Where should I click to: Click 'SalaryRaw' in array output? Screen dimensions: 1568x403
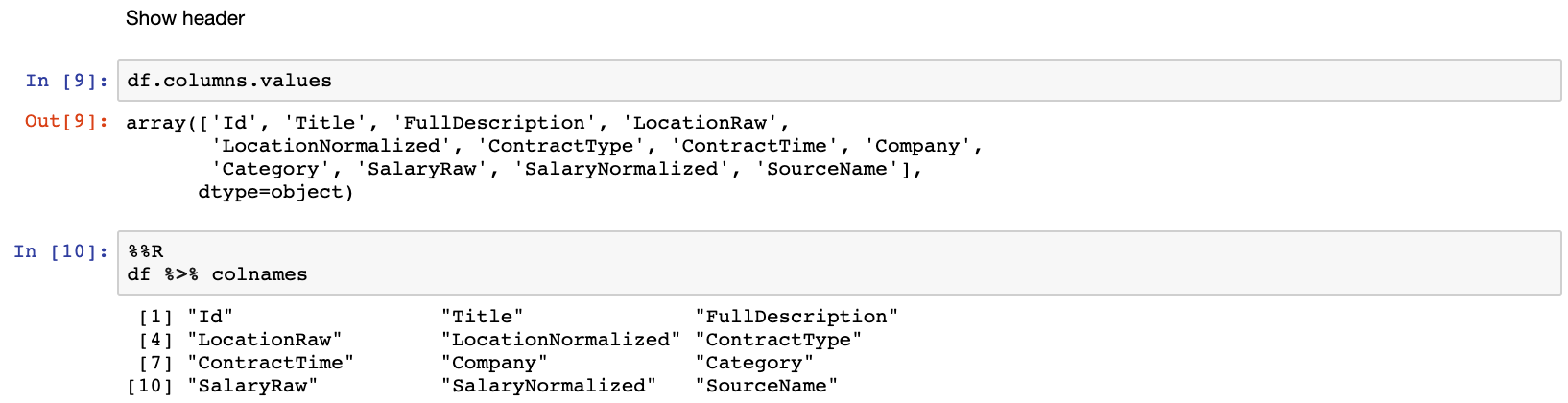422,169
